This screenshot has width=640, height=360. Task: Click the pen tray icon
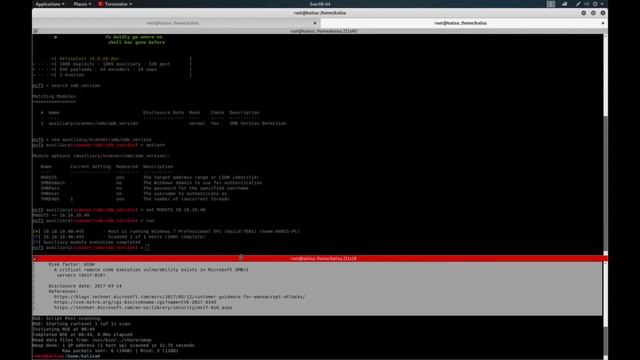pyautogui.click(x=578, y=4)
